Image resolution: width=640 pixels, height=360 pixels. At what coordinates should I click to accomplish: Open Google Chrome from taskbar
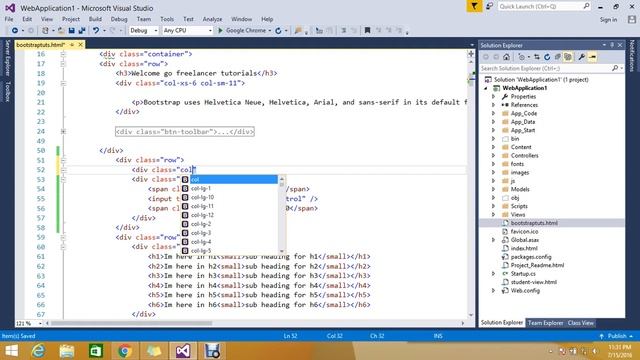[124, 351]
